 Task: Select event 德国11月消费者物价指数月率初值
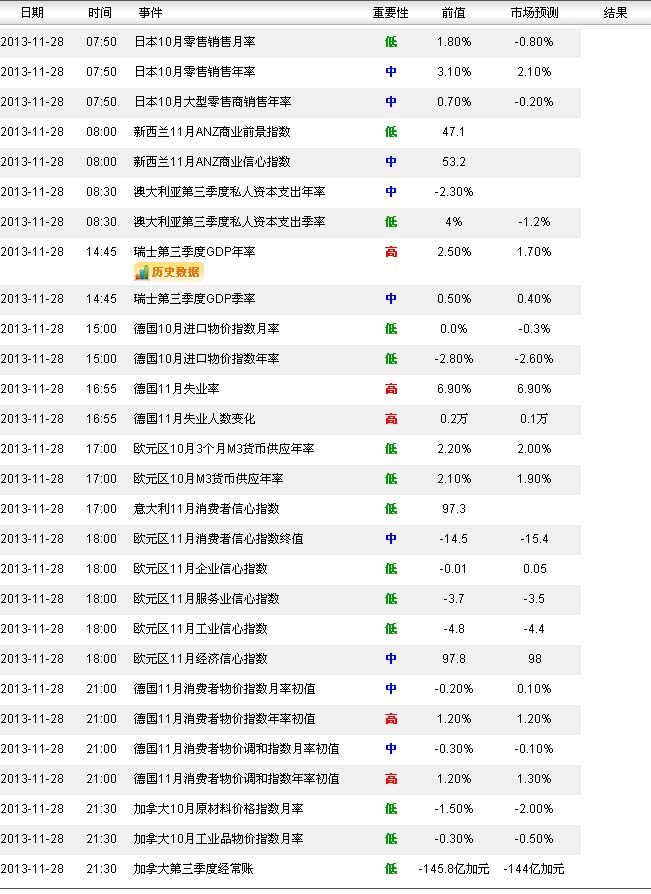[x=224, y=689]
